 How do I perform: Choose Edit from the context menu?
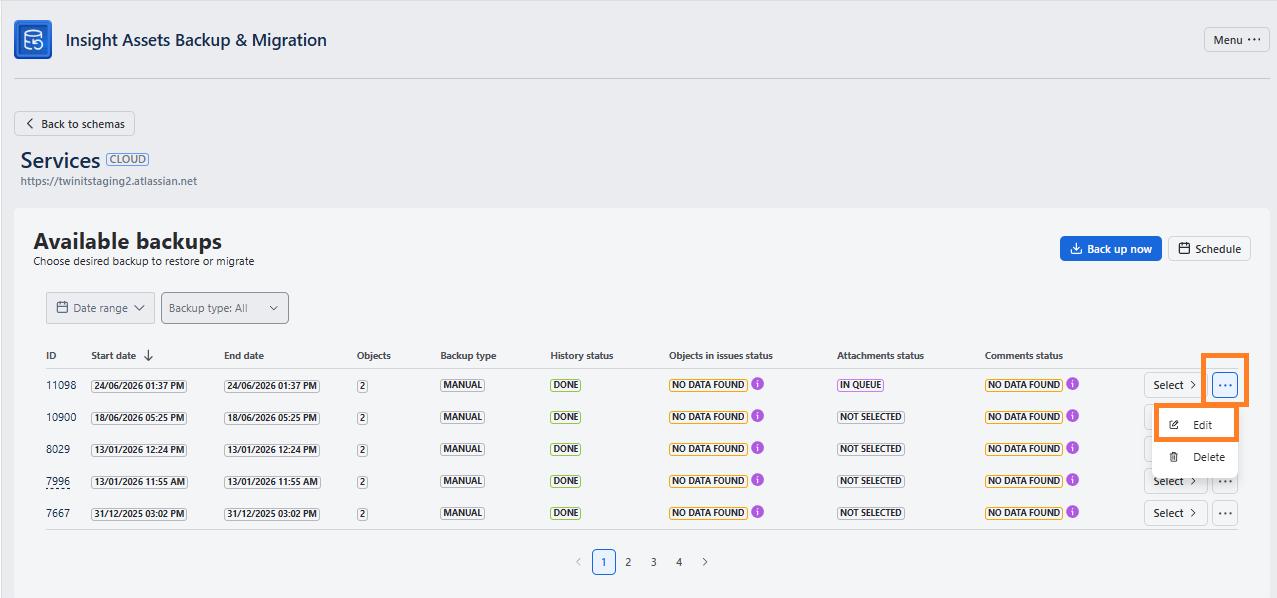pos(1195,425)
